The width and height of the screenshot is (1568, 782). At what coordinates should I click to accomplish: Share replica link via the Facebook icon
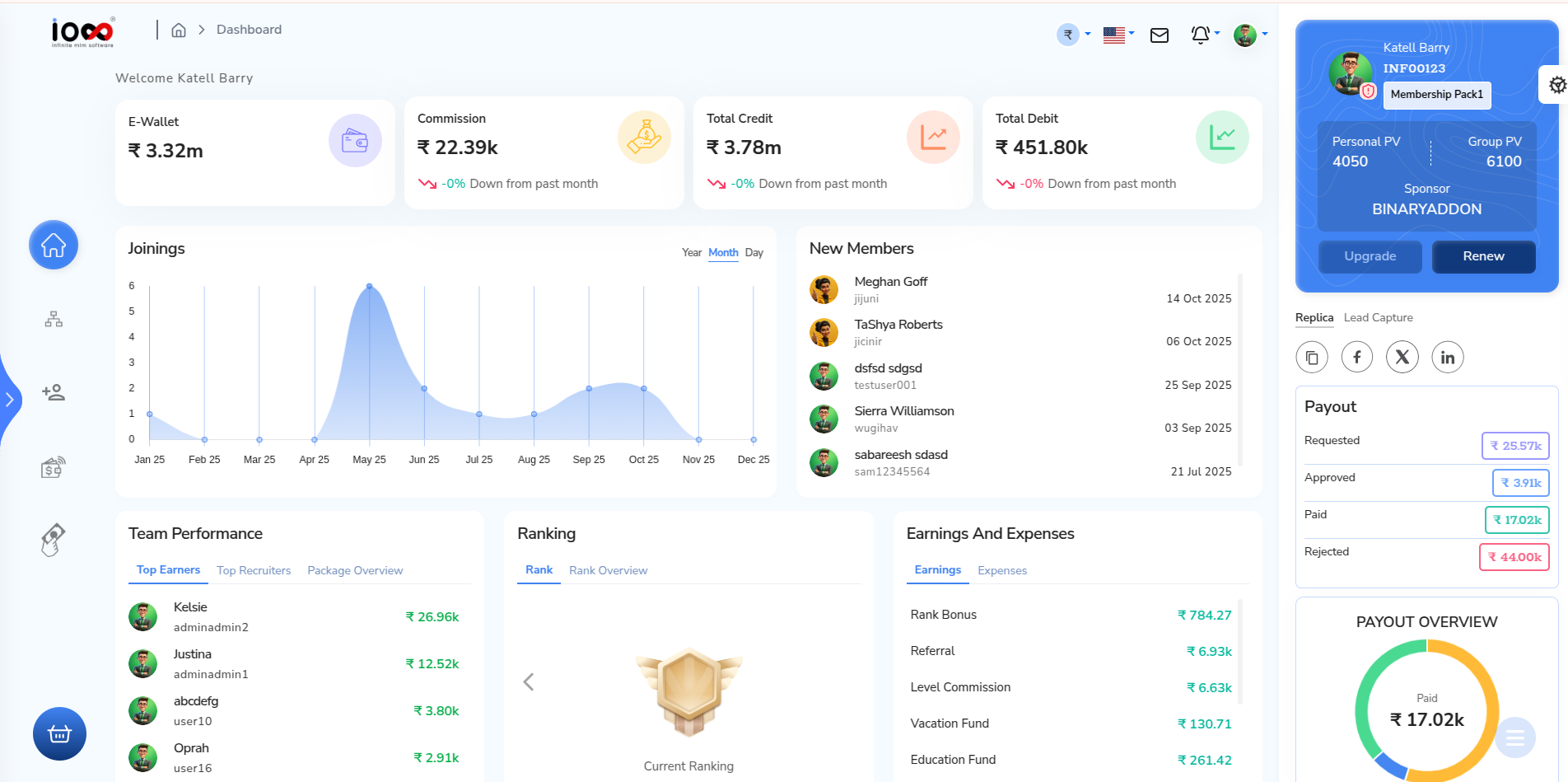[x=1357, y=357]
